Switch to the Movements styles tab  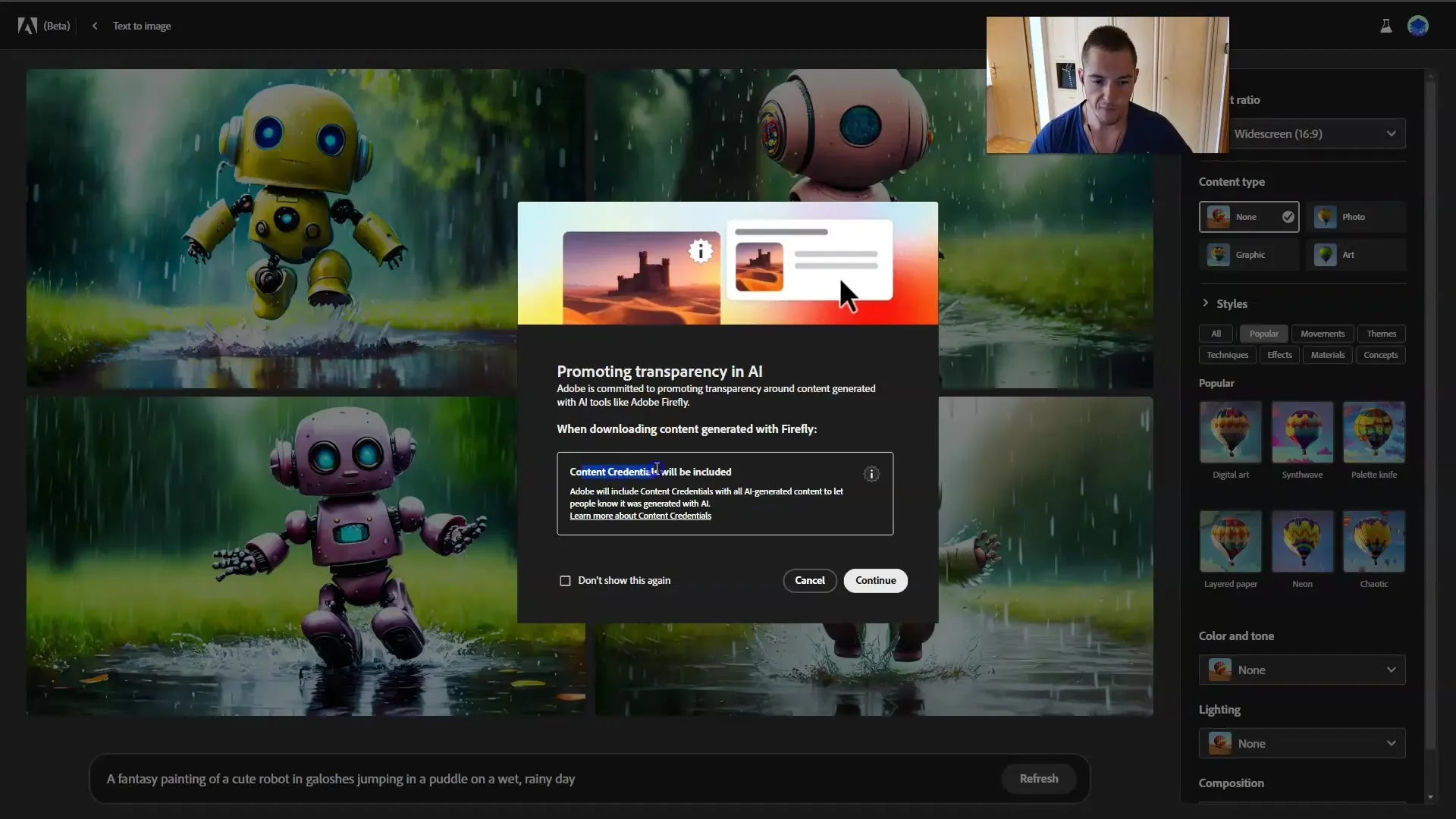(1322, 333)
